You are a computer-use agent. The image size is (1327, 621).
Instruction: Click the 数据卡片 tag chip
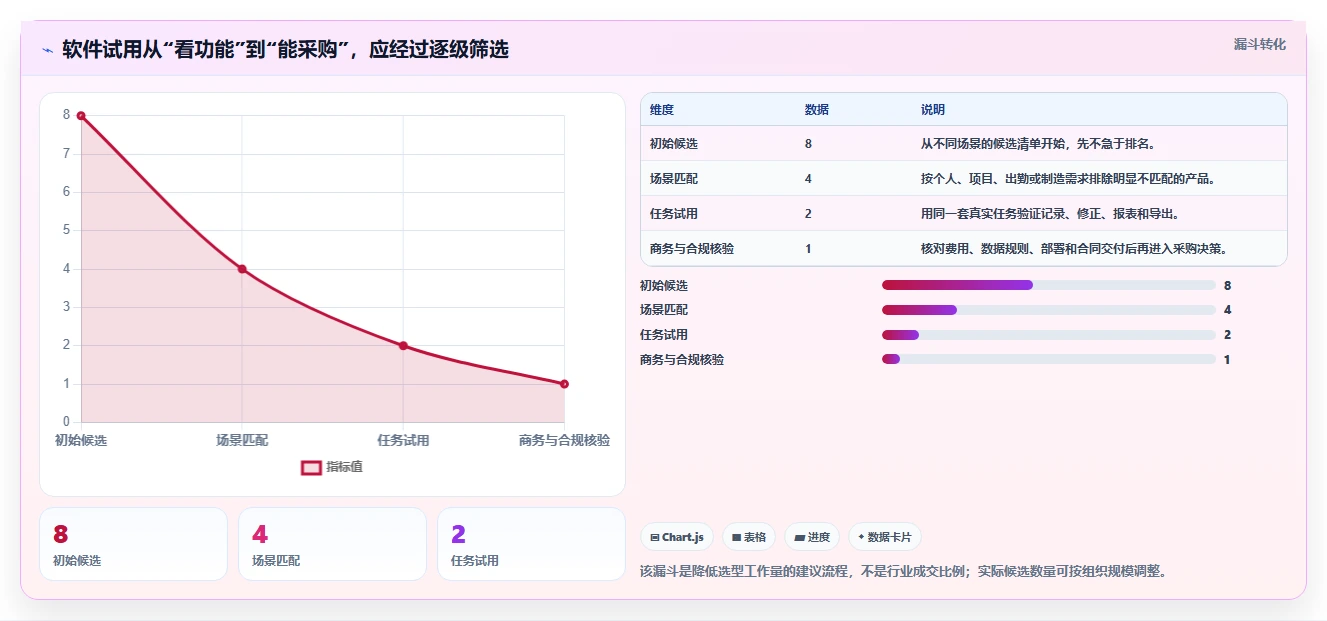click(885, 537)
